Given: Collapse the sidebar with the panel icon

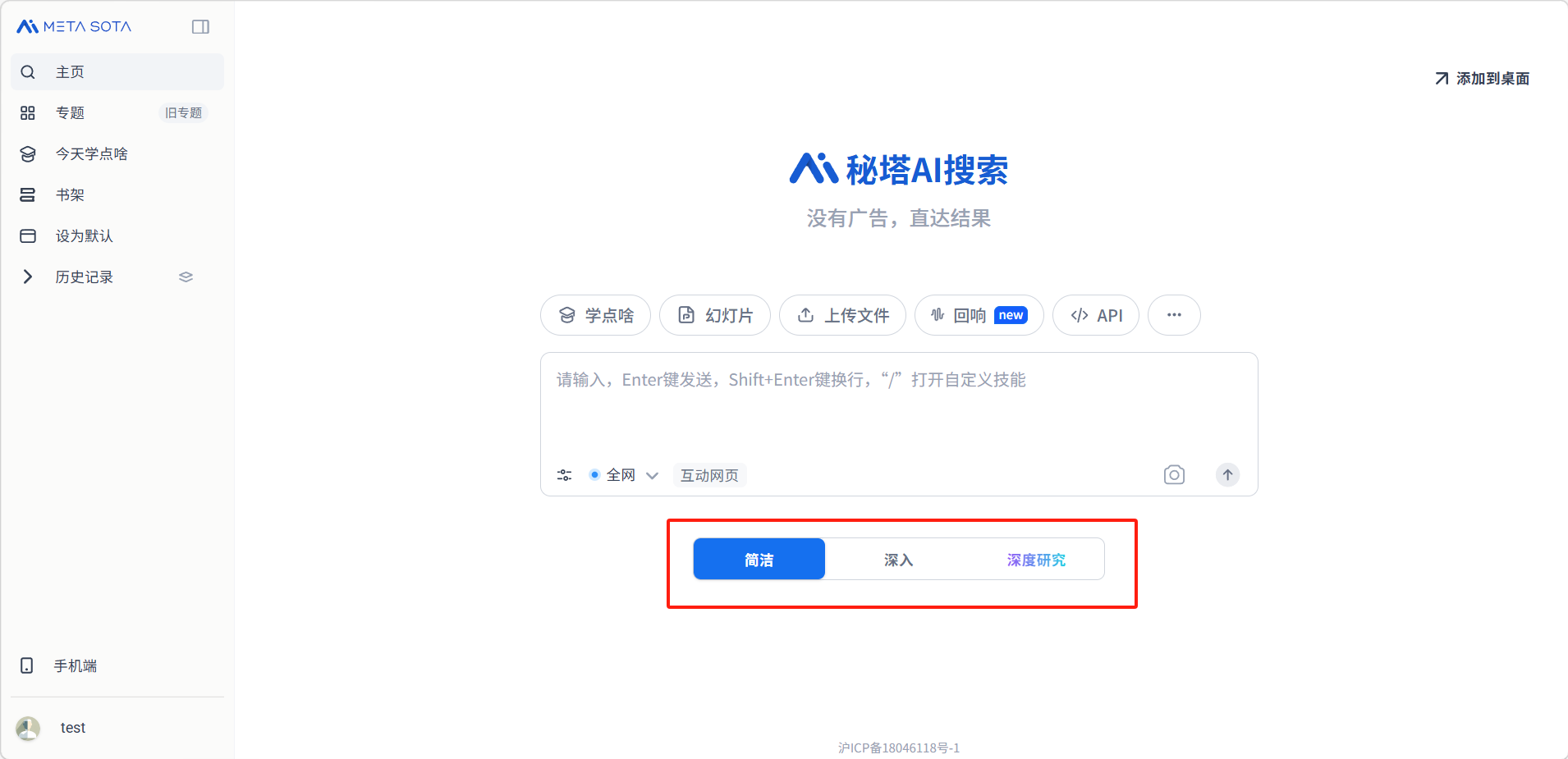Looking at the screenshot, I should [200, 27].
